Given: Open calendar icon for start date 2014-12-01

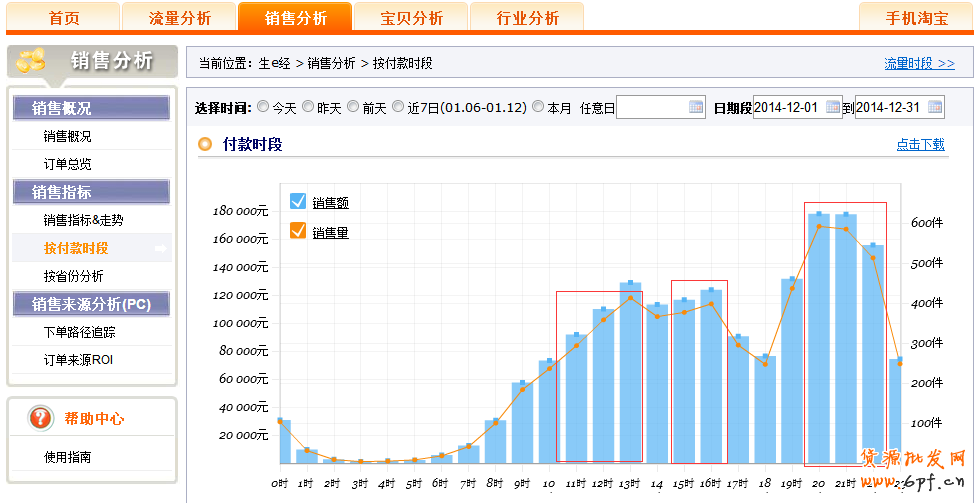Looking at the screenshot, I should [832, 107].
